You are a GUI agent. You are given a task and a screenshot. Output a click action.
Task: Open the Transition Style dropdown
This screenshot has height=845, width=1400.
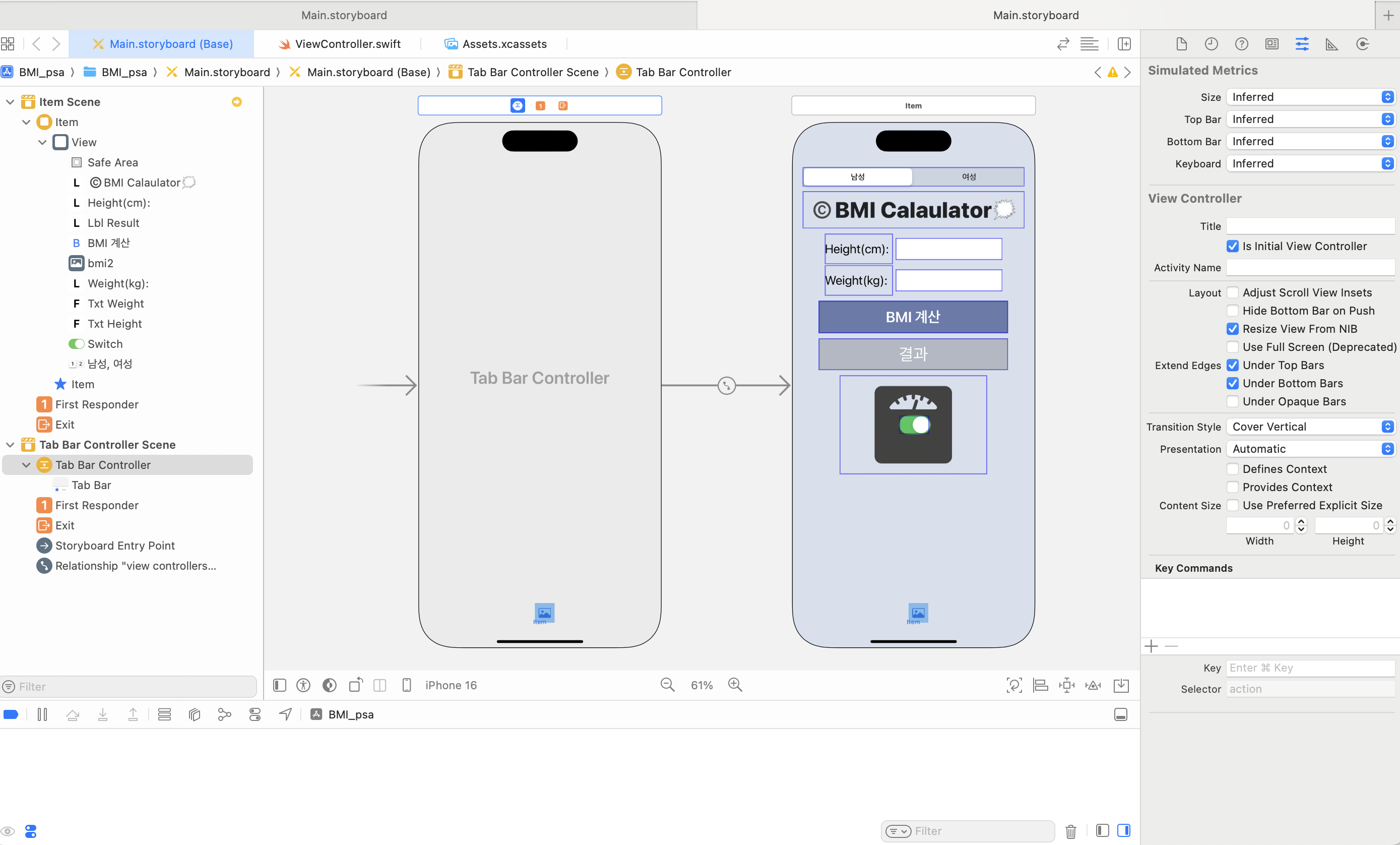click(1310, 427)
